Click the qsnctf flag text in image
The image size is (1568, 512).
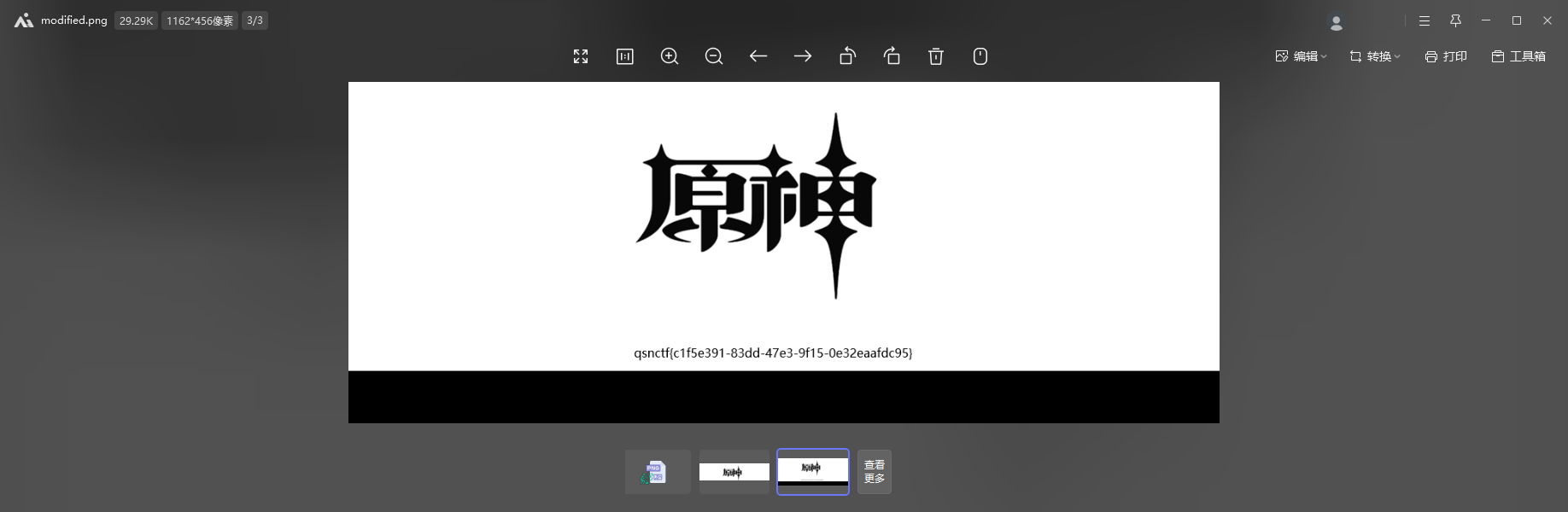pos(773,352)
